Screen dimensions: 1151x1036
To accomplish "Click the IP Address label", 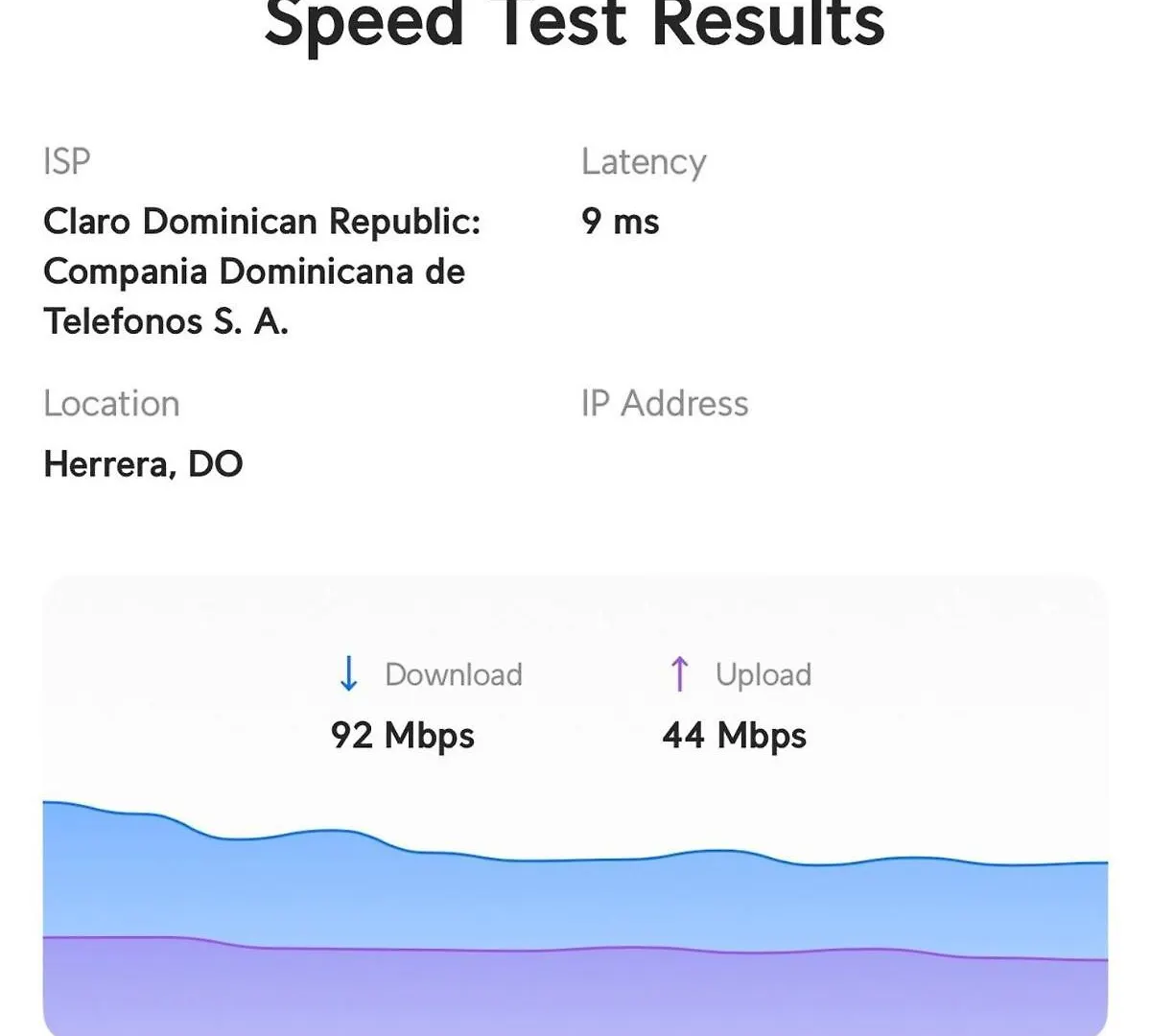I will tap(665, 404).
